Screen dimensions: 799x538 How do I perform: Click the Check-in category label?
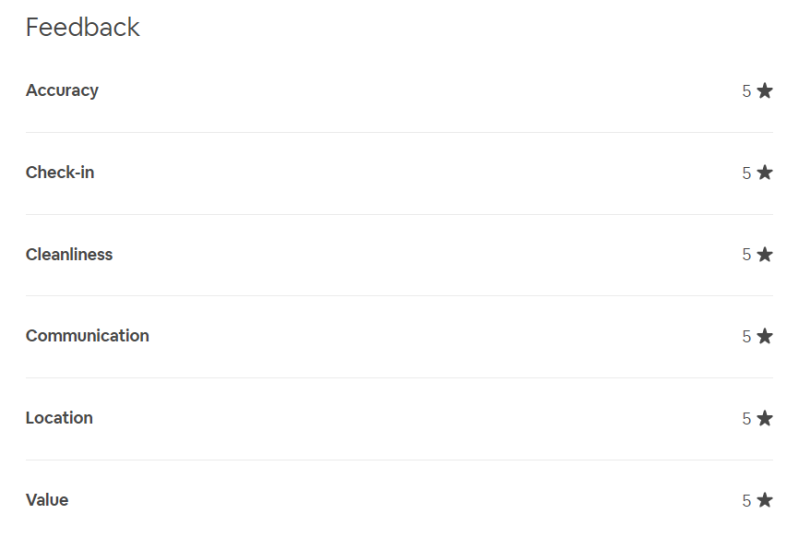click(x=60, y=173)
